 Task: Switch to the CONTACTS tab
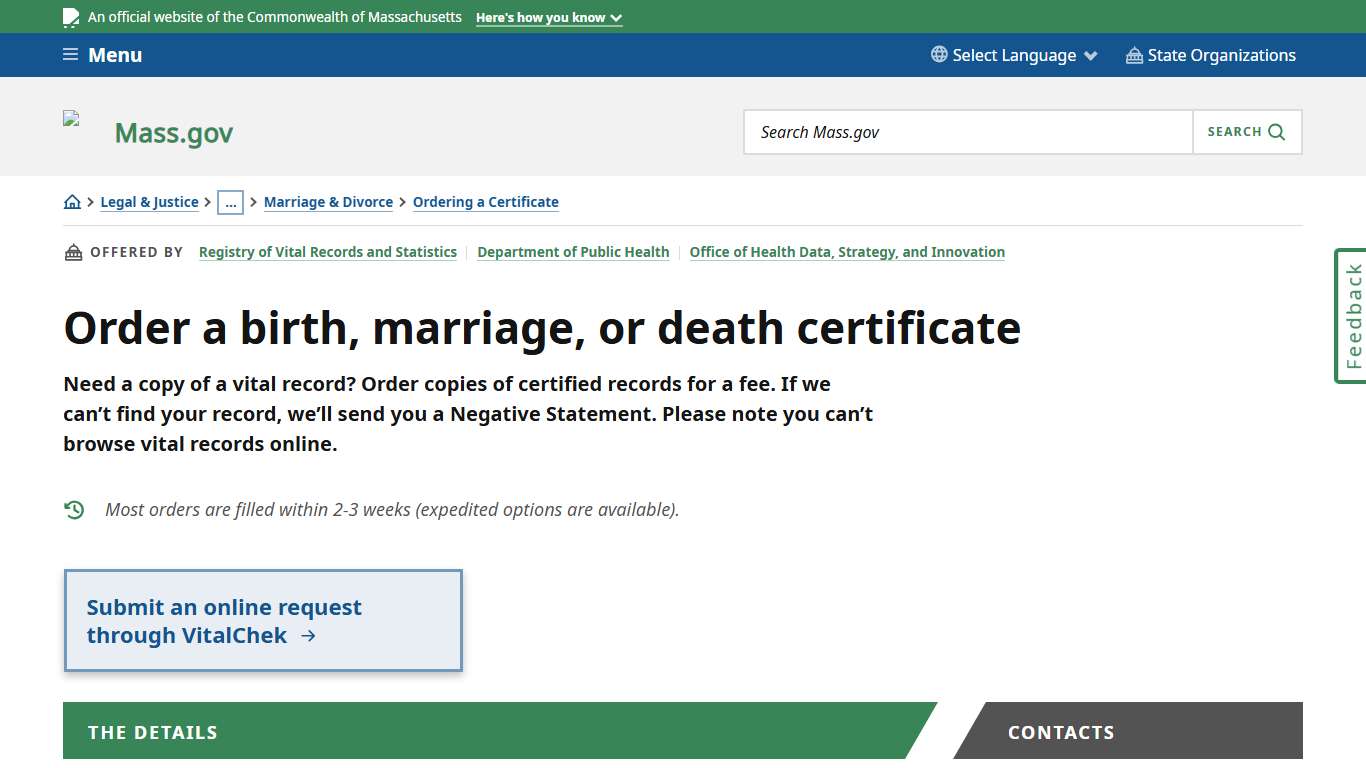1061,731
